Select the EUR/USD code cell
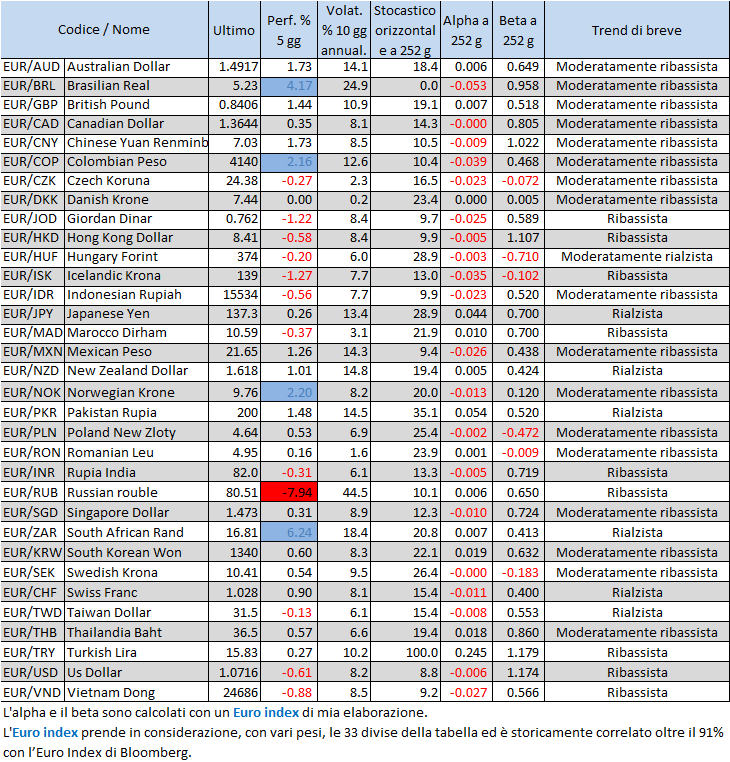Viewport: 730px width, 762px height. point(33,672)
